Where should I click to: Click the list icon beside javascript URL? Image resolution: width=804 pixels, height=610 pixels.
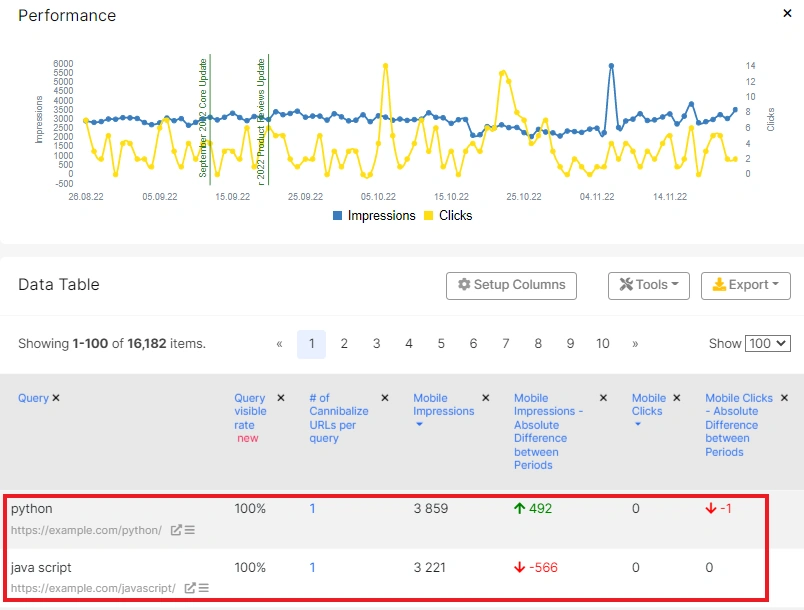[x=204, y=588]
